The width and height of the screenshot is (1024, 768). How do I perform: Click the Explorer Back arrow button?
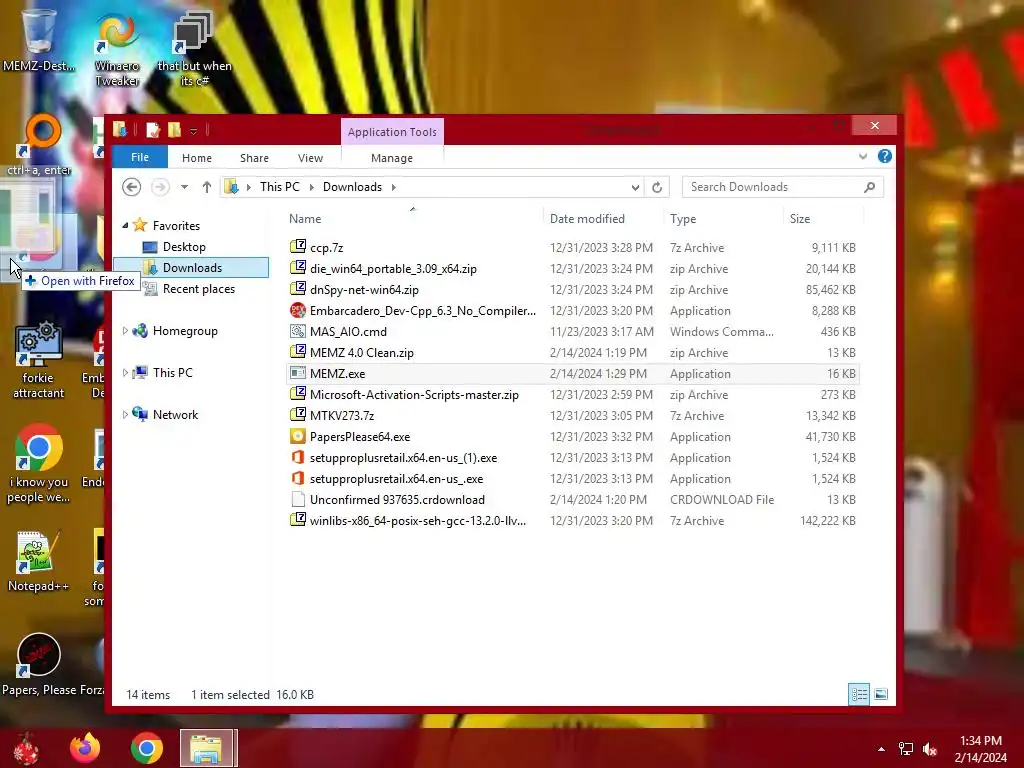click(131, 187)
